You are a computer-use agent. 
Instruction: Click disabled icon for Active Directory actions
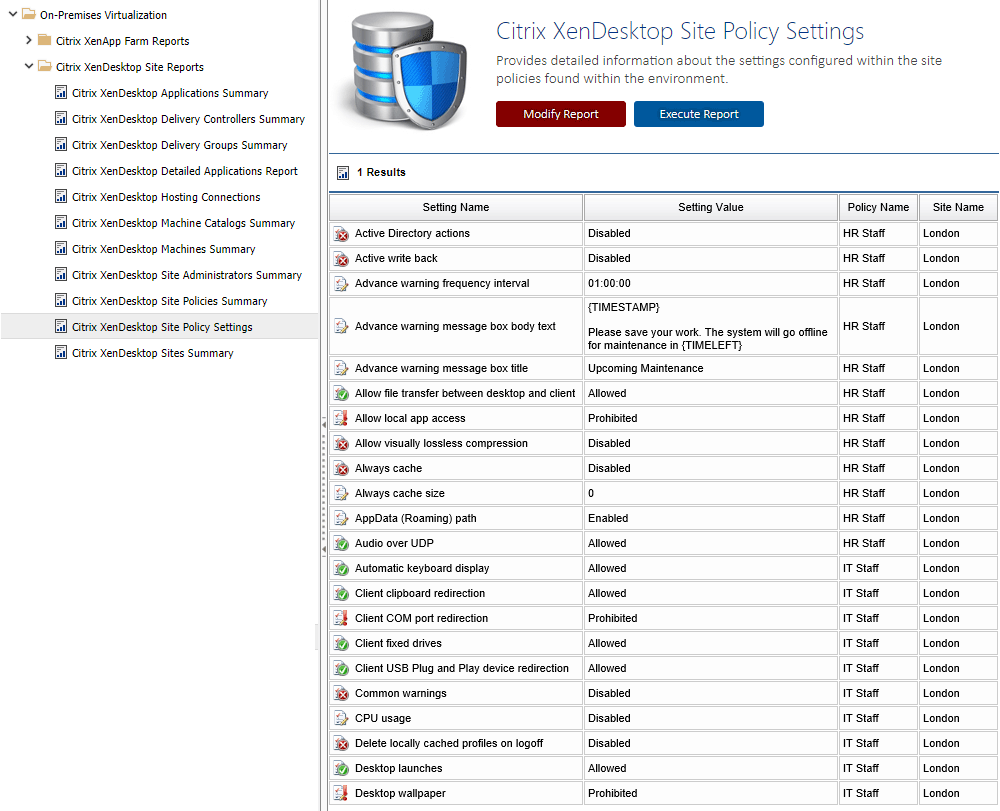point(341,234)
